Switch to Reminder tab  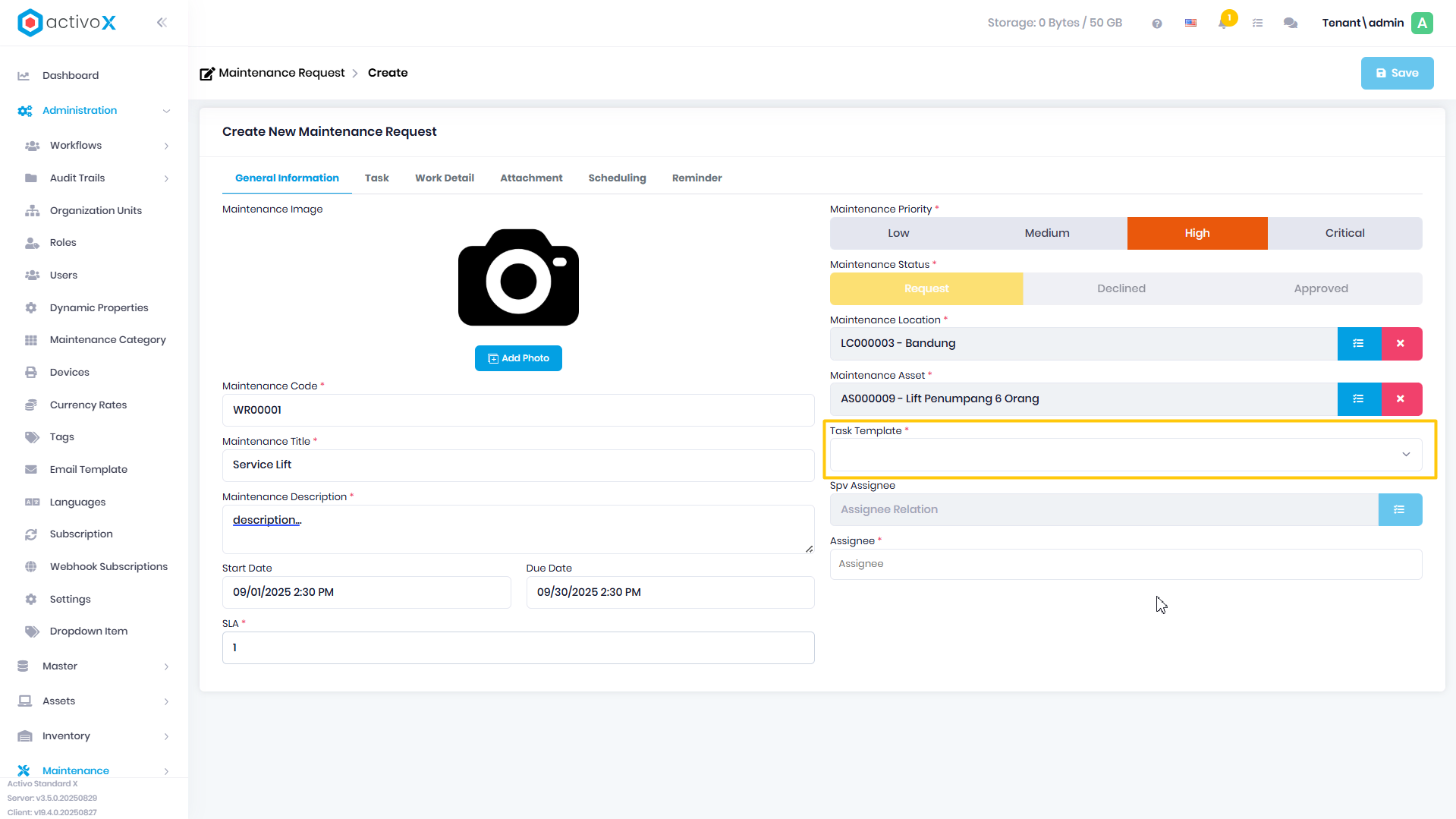(x=697, y=178)
